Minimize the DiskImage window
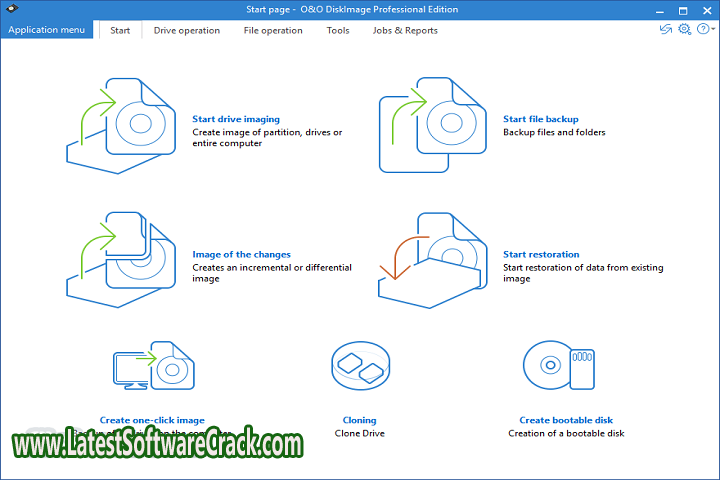The image size is (720, 480). 659,10
